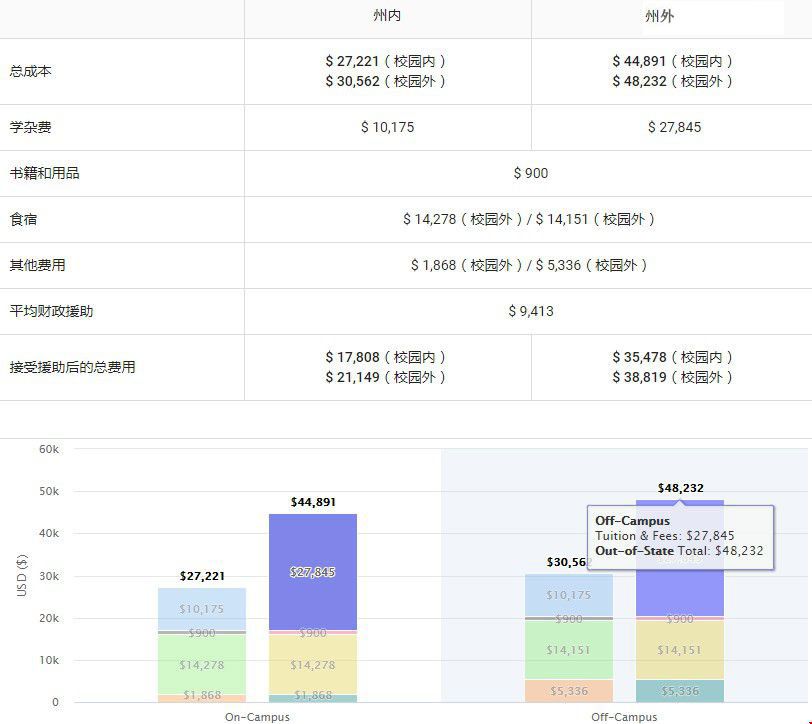
Task: Click the 30k y-axis label
Action: pos(49,576)
